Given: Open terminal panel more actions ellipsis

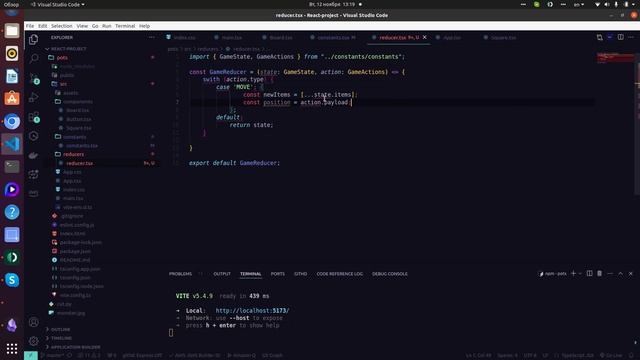Looking at the screenshot, I should tap(610, 273).
